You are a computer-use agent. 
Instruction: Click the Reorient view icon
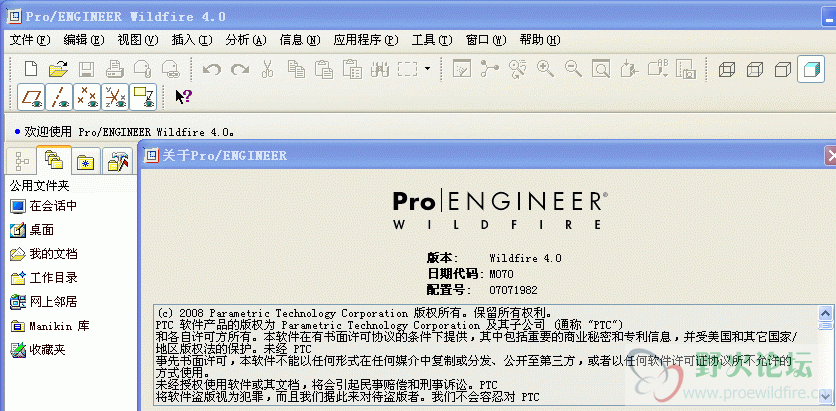[629, 69]
